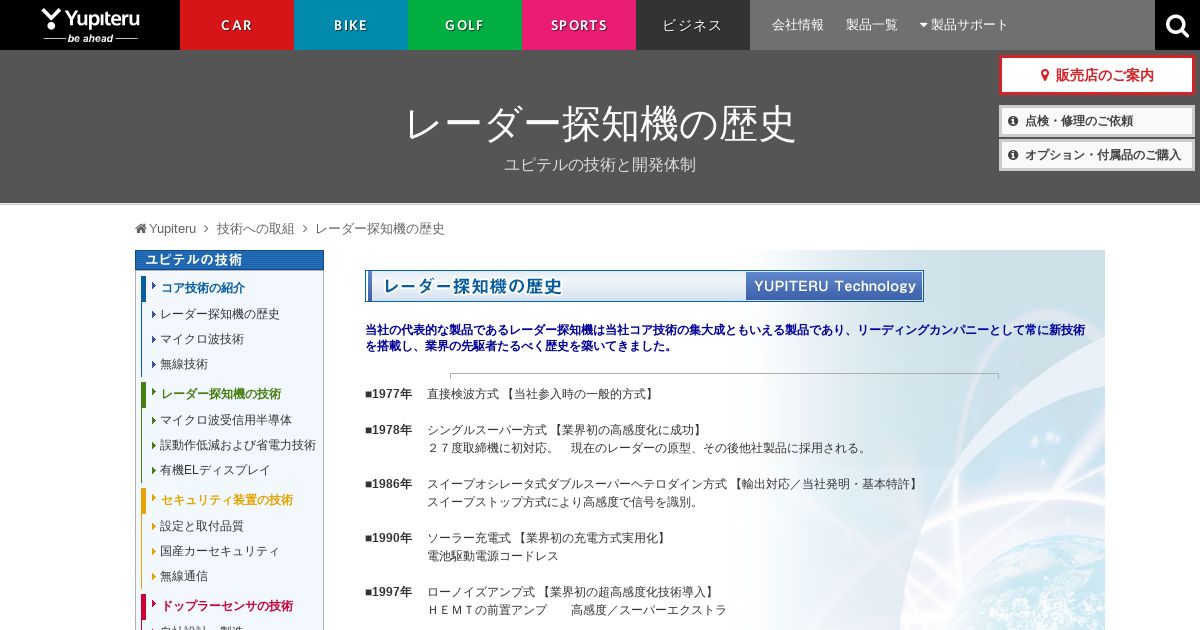Image resolution: width=1200 pixels, height=630 pixels.
Task: Click the info icon beside オプション・付属品のご購入
Action: tap(1013, 155)
